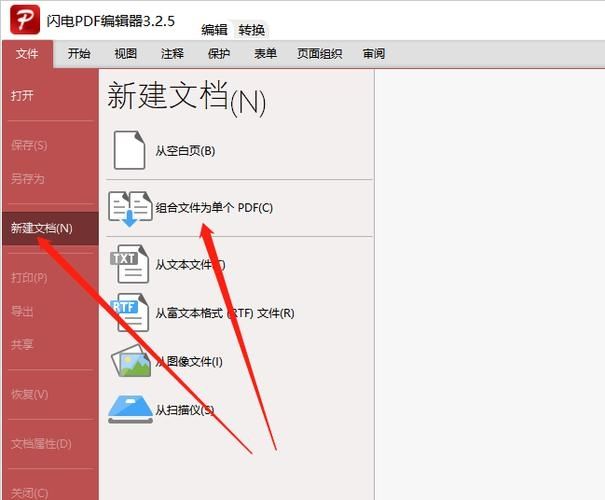
Task: Click 转换 in the title bar
Action: tap(252, 30)
